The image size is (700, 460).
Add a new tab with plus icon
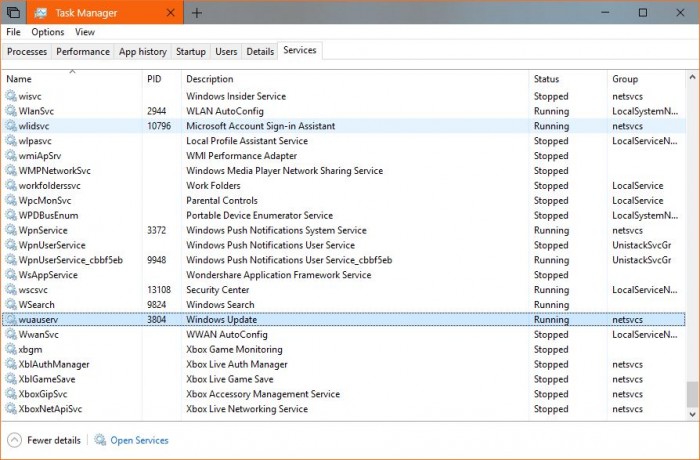[x=197, y=13]
